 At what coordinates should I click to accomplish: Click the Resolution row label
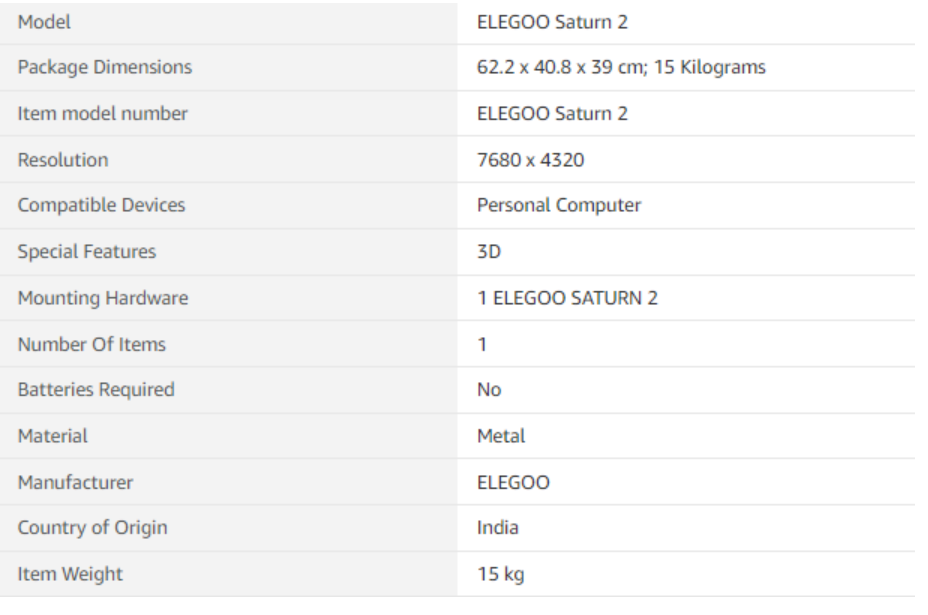point(63,160)
